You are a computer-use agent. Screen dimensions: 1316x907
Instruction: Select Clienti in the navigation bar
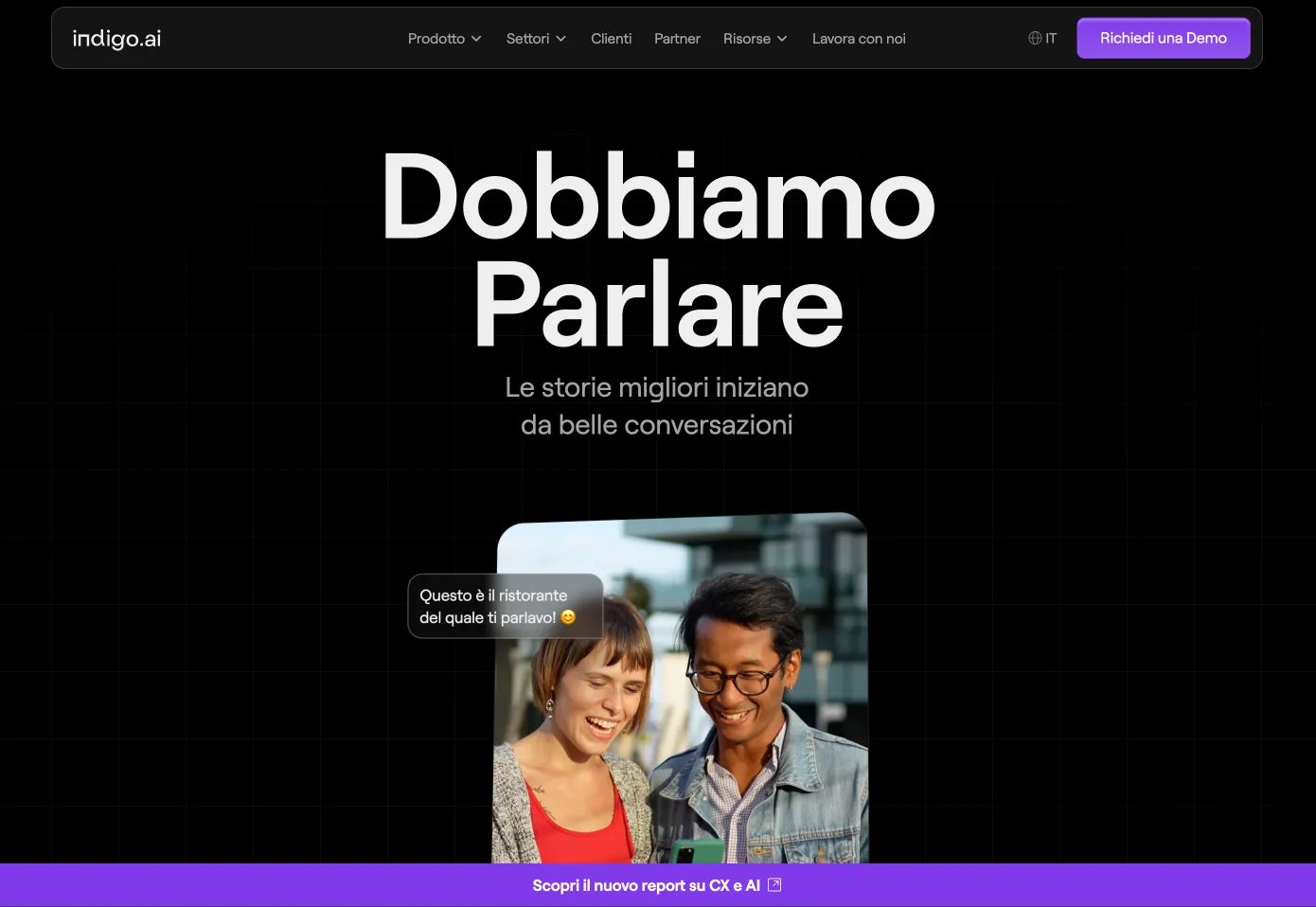611,39
